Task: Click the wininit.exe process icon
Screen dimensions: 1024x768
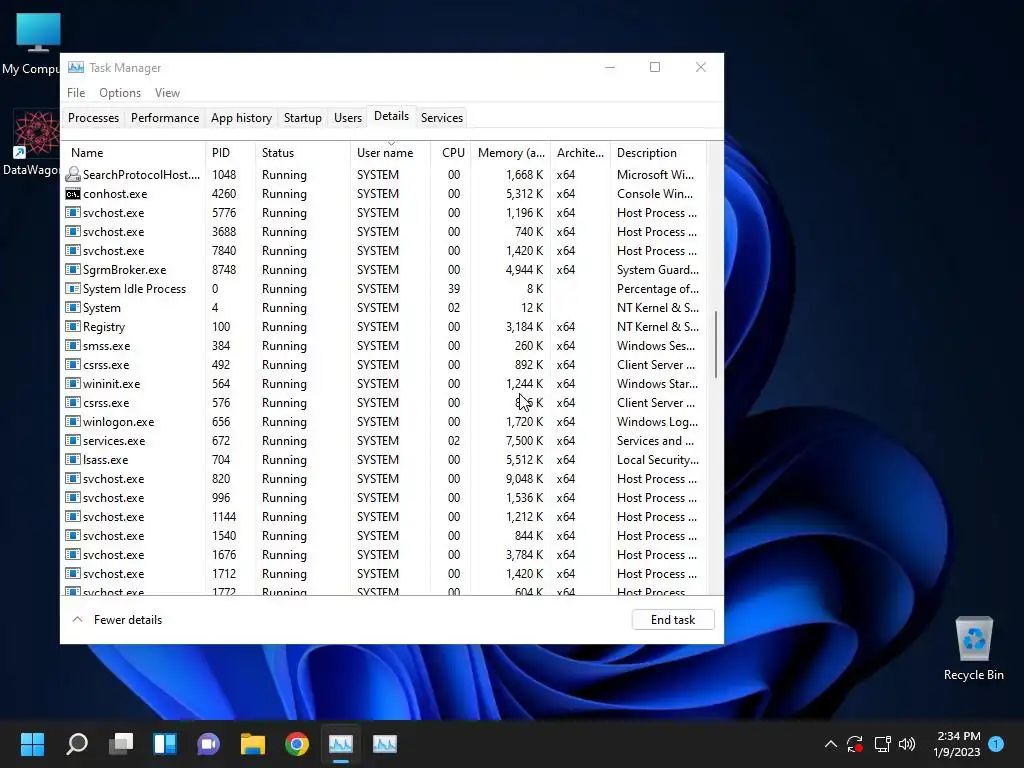Action: (x=73, y=383)
